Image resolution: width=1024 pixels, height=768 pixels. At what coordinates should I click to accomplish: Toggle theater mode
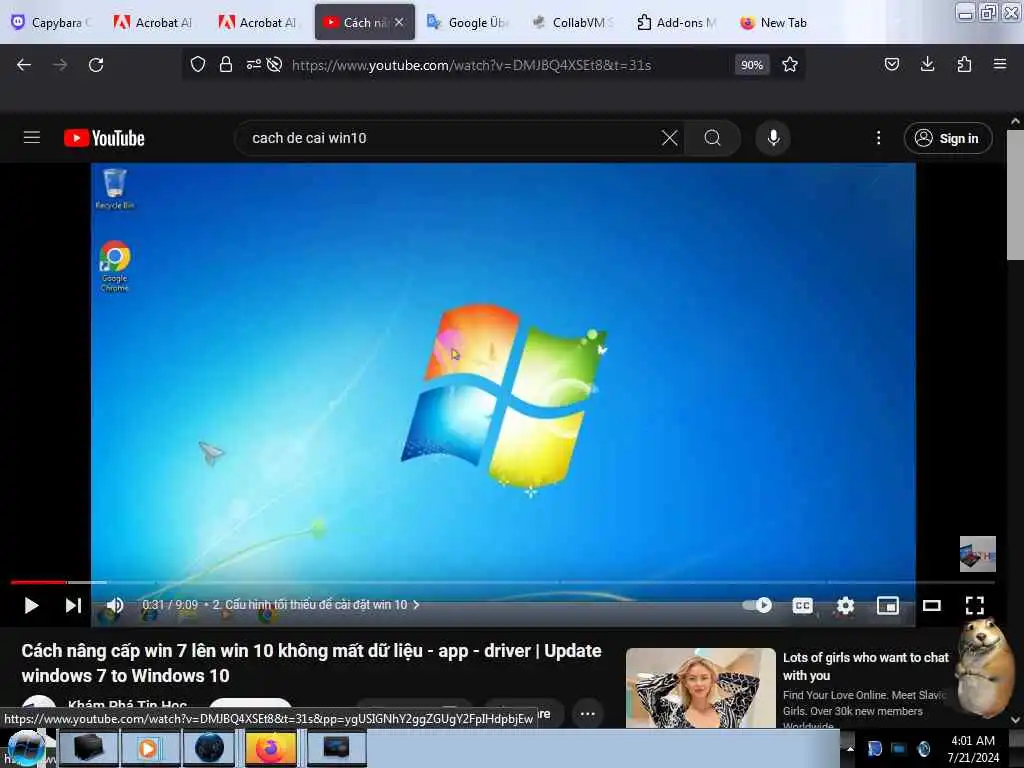[x=932, y=605]
